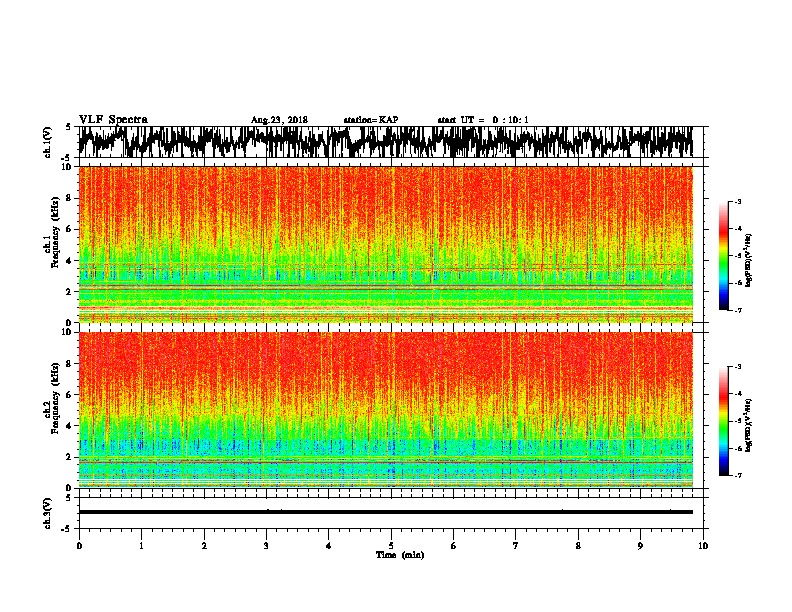Click the time axis tick label "5"
The width and height of the screenshot is (792, 612).
(x=391, y=546)
